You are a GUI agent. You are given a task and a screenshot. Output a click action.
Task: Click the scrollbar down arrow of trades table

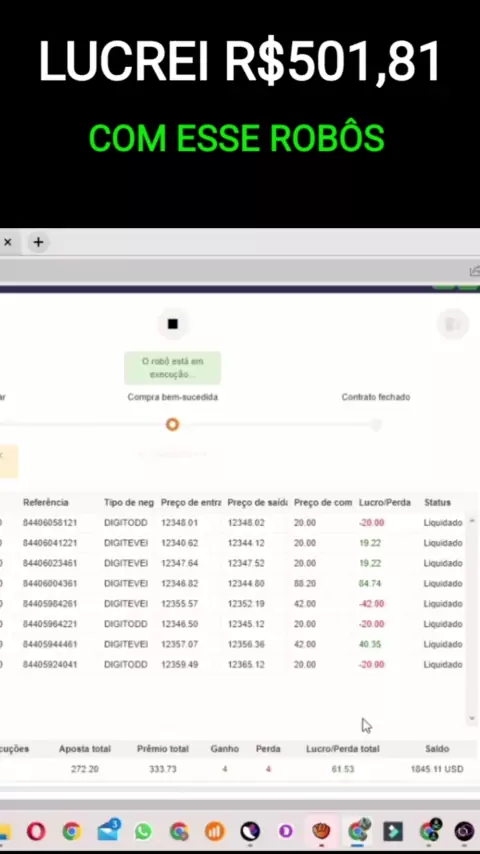pos(472,719)
